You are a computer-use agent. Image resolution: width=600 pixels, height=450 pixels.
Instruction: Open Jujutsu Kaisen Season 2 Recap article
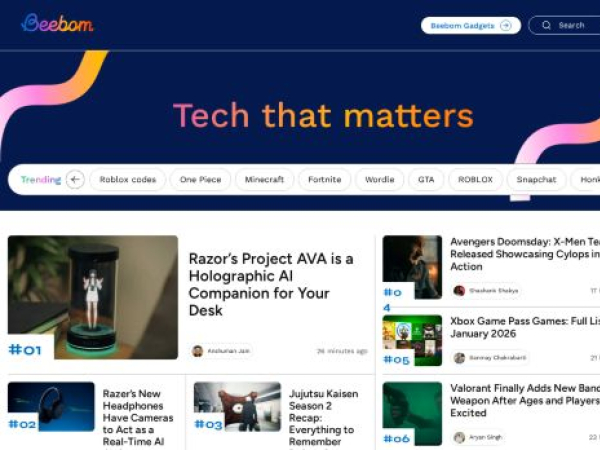[323, 417]
